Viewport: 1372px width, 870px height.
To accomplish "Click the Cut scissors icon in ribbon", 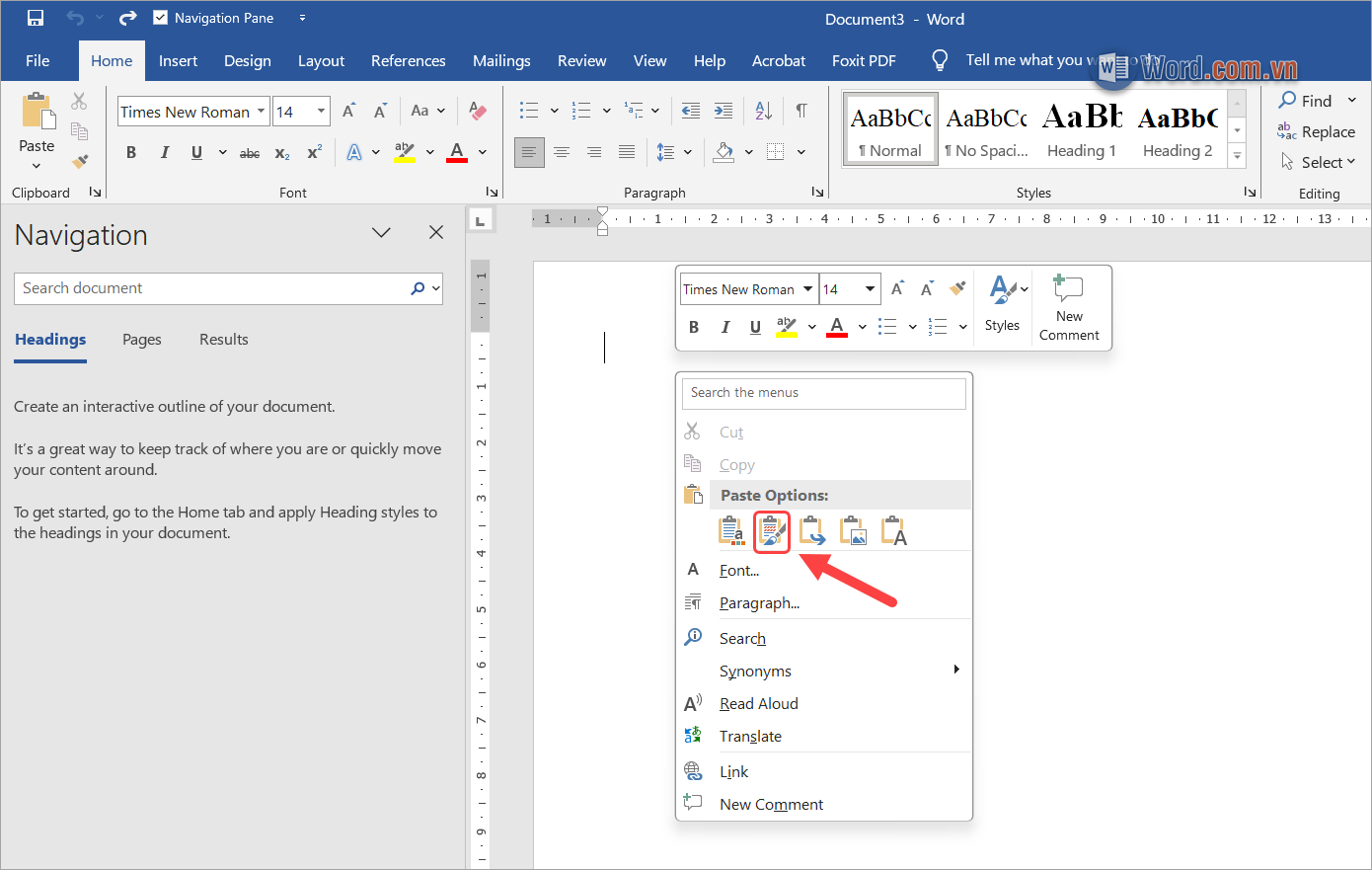I will (79, 101).
